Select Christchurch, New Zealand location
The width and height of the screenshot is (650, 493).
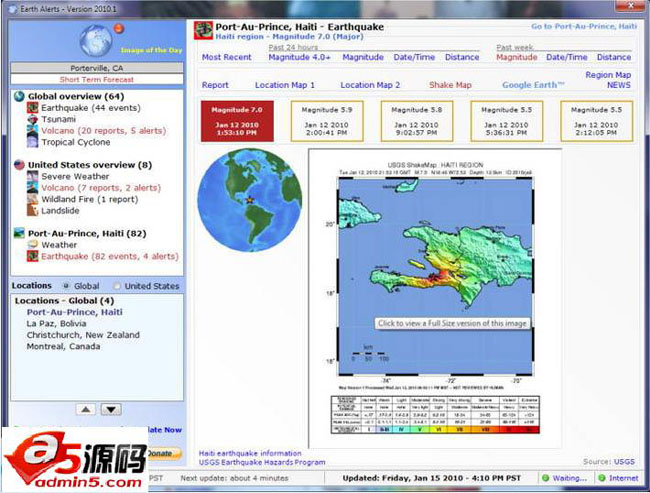83,335
